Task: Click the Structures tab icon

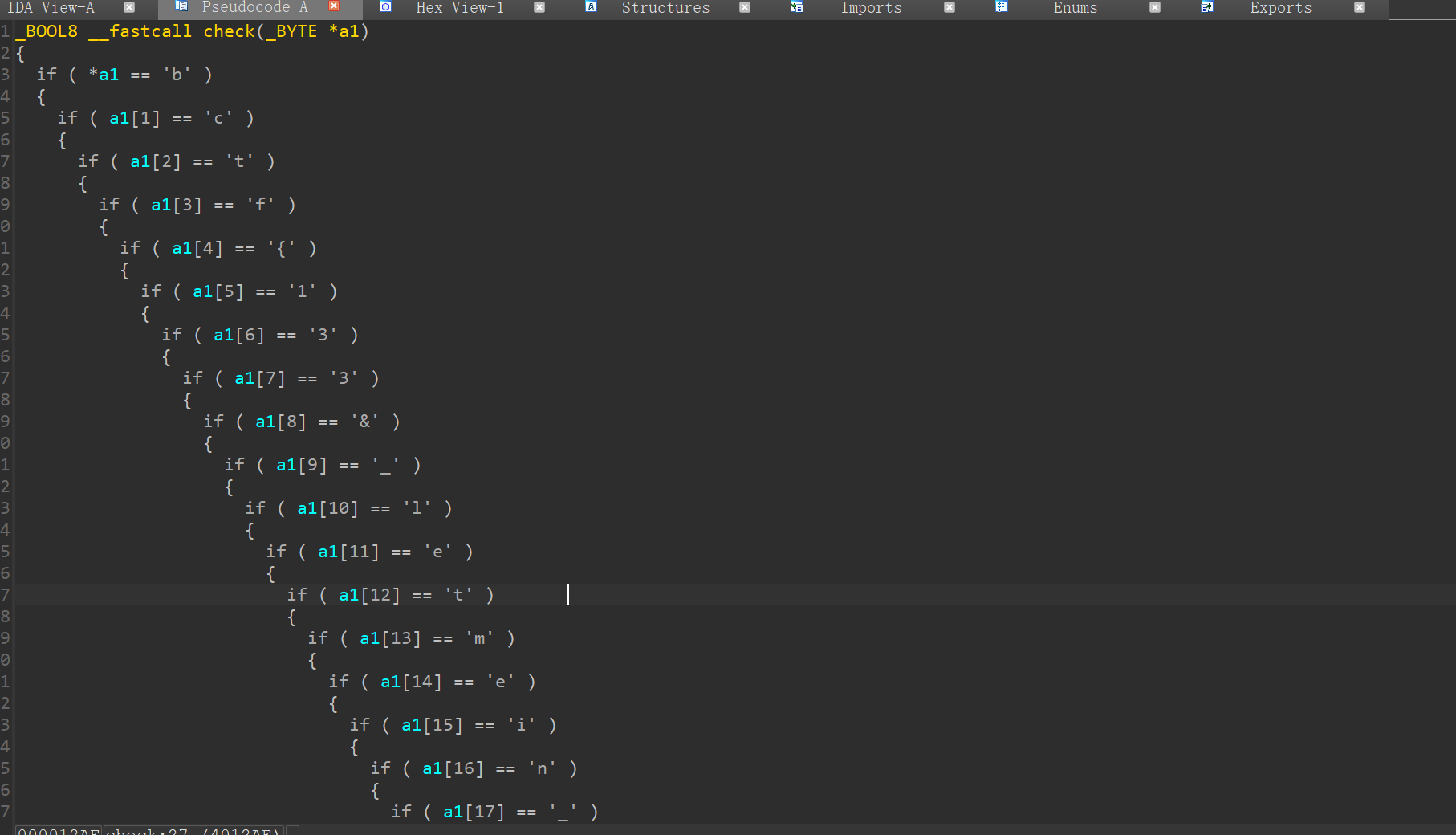Action: pyautogui.click(x=592, y=6)
